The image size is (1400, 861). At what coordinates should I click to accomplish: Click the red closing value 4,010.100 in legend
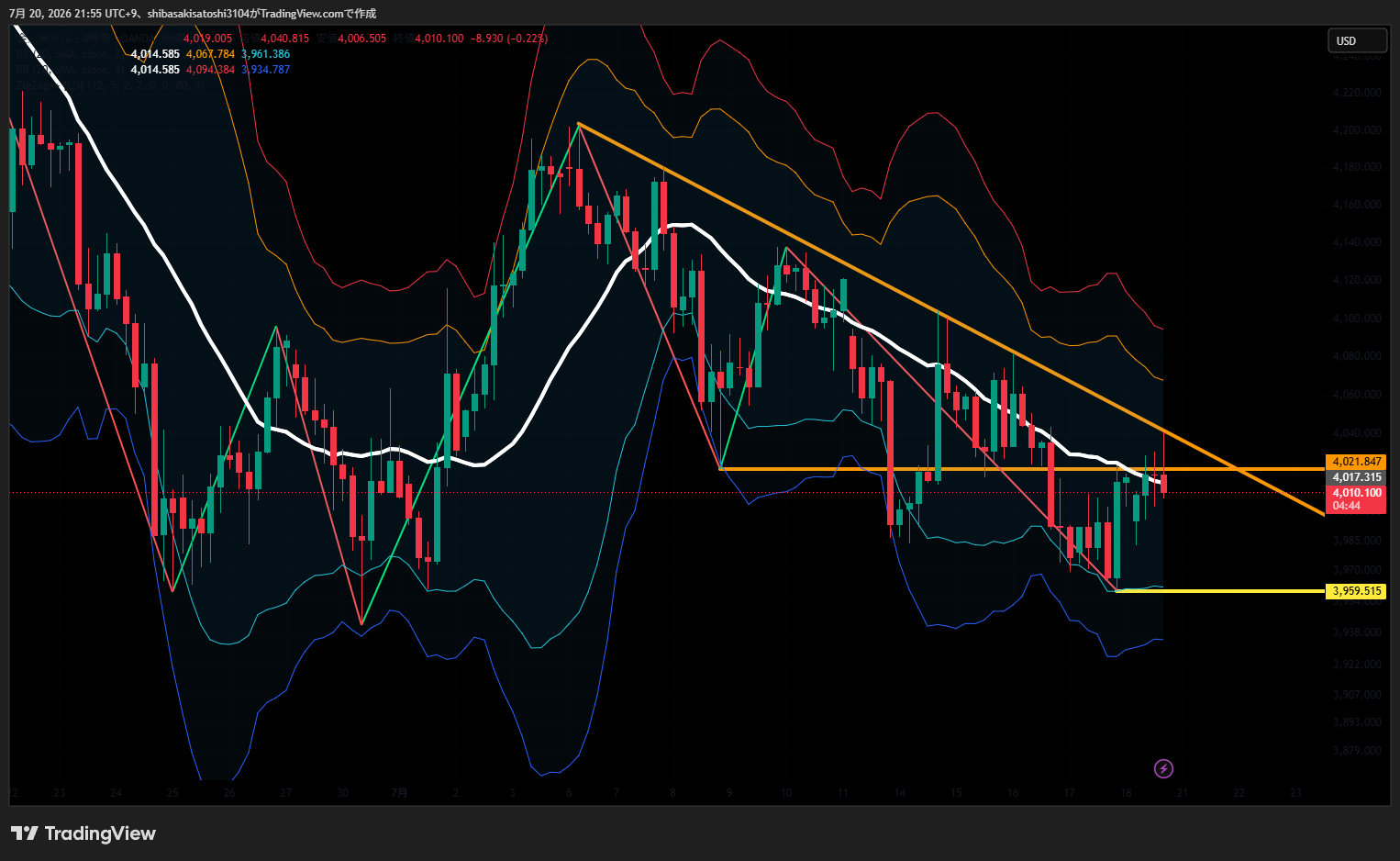(x=439, y=39)
